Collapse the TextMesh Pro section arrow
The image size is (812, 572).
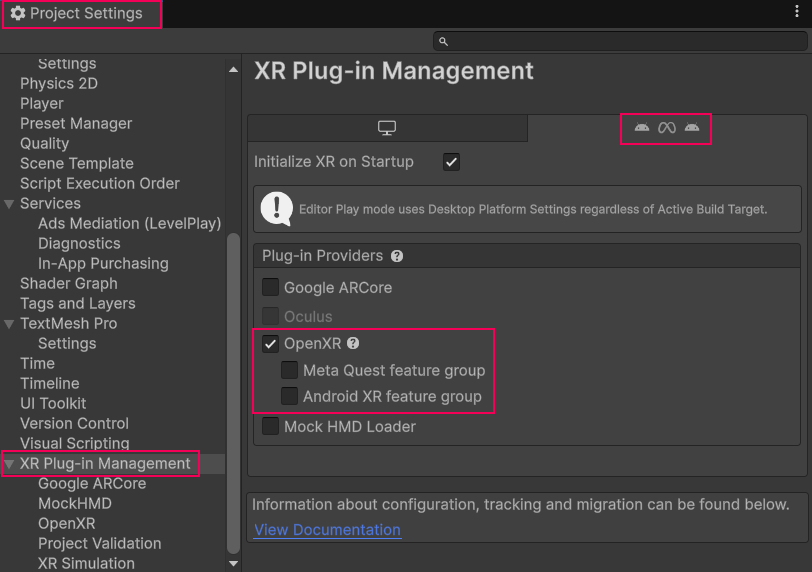coord(9,324)
